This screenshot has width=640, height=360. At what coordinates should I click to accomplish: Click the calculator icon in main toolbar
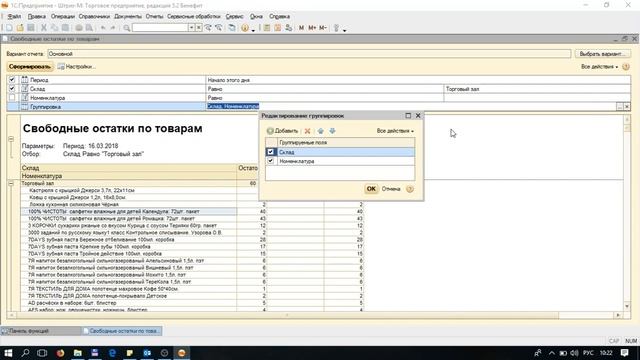point(267,28)
